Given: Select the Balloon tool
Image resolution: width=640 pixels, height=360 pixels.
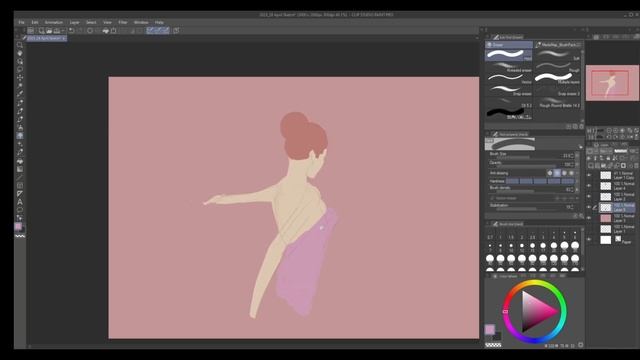Looking at the screenshot, I should point(20,210).
